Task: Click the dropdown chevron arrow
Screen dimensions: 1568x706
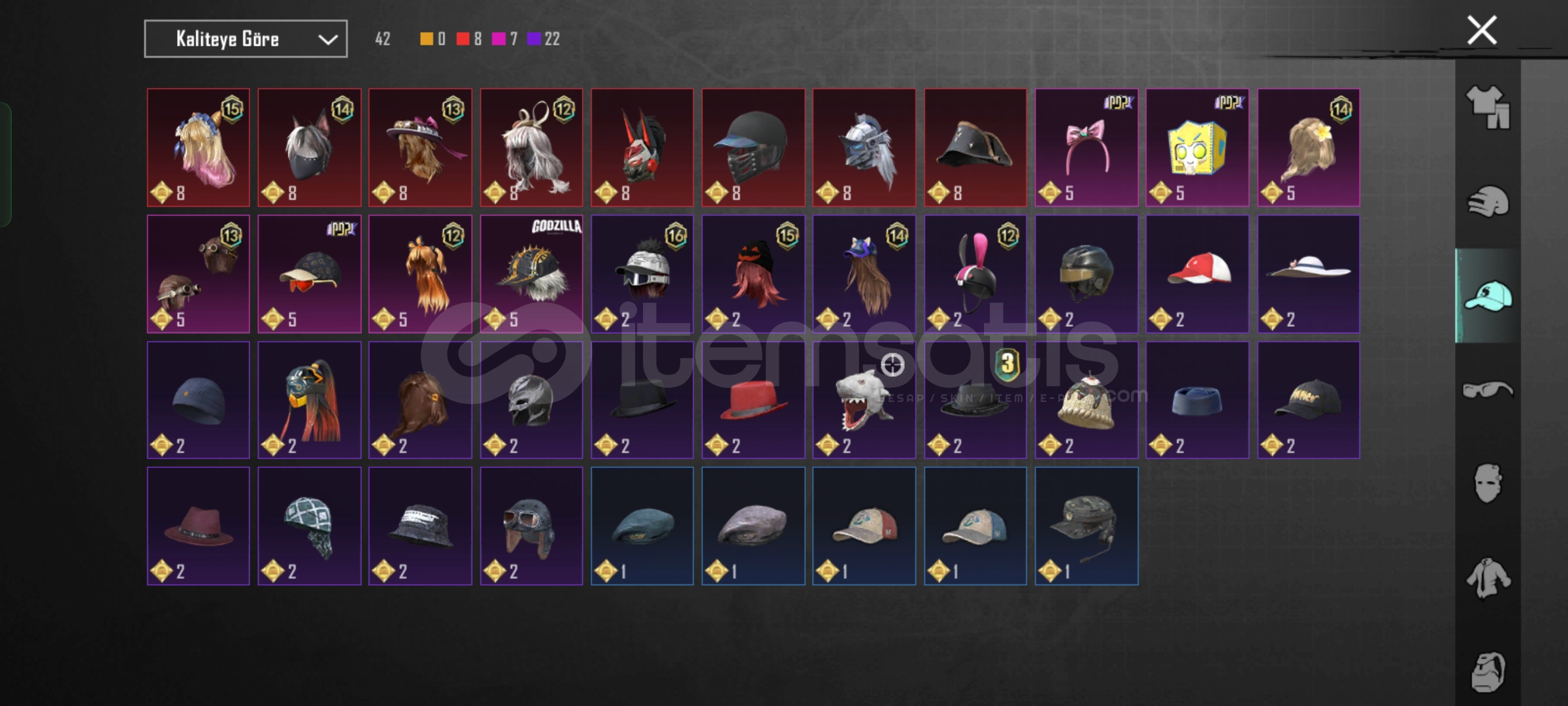Action: 327,40
